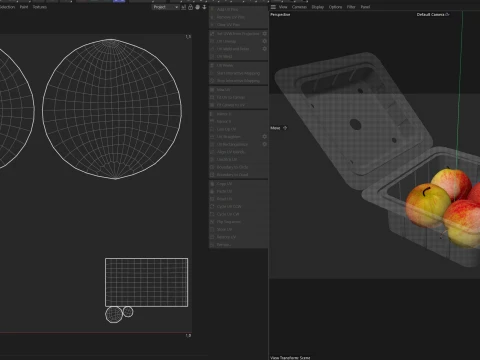
Task: Open Set UVW from Projection settings gear
Action: (264, 34)
